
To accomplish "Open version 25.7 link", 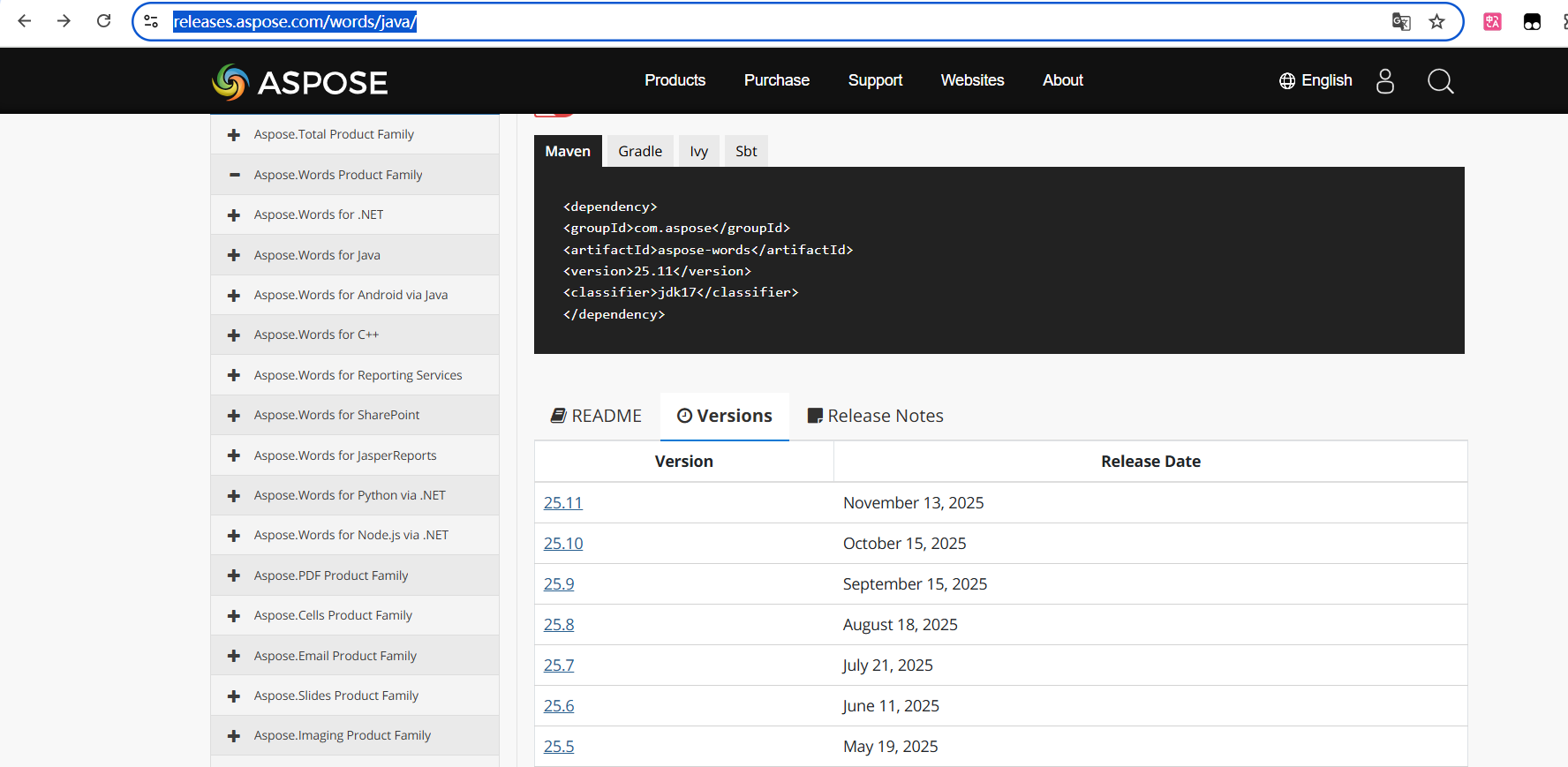I will (559, 665).
